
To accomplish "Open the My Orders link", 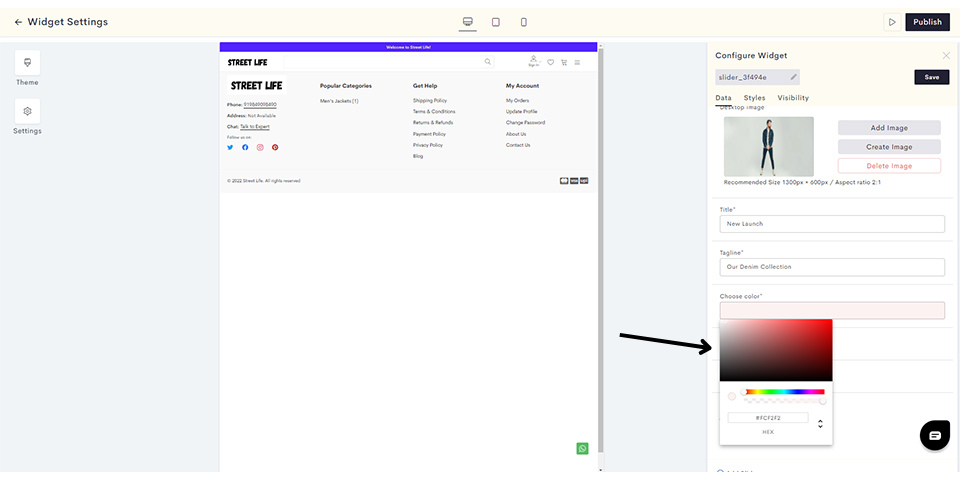I will (x=517, y=100).
